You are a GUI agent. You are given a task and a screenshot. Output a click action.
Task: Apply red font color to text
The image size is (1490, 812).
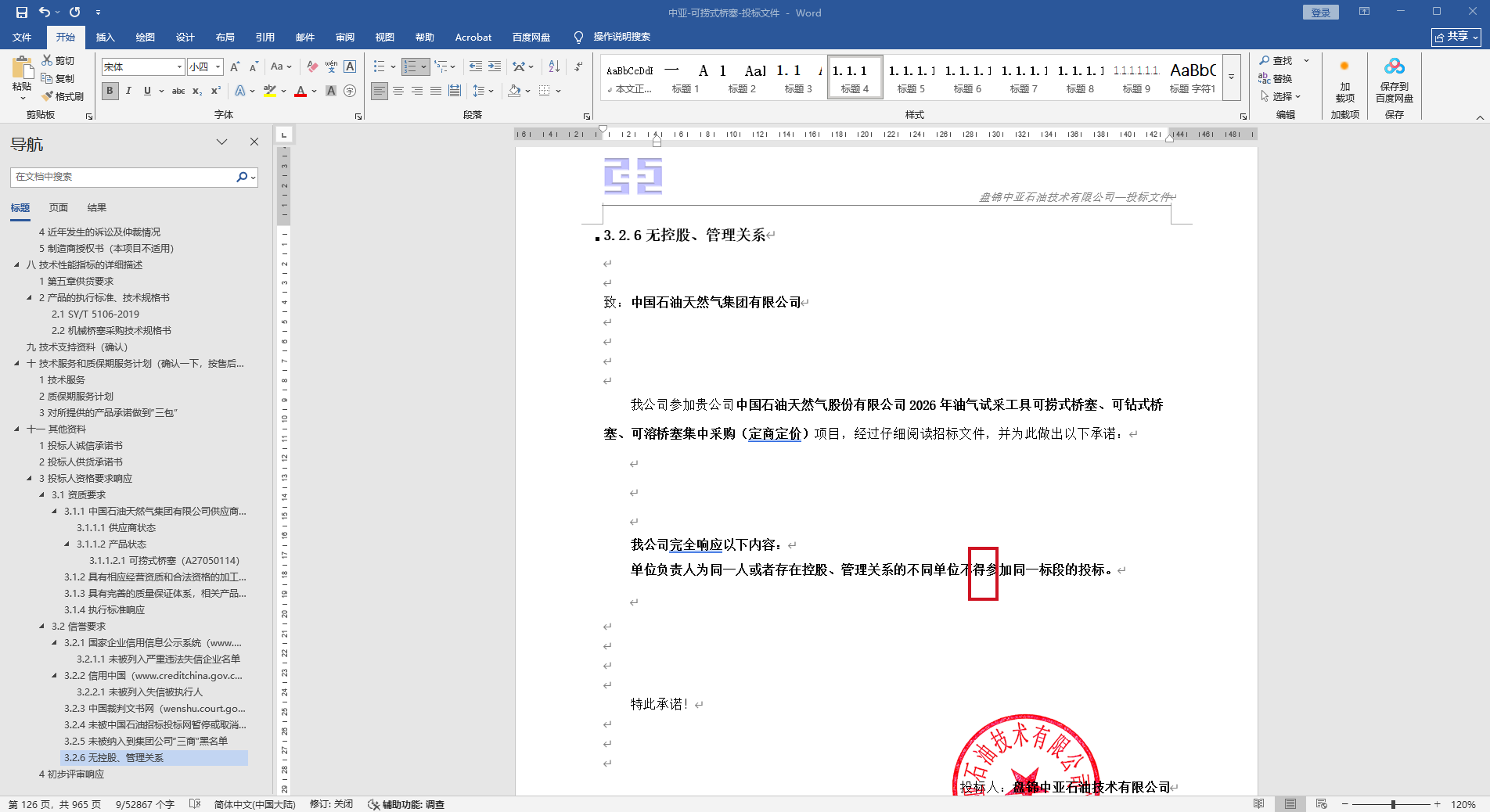click(301, 91)
